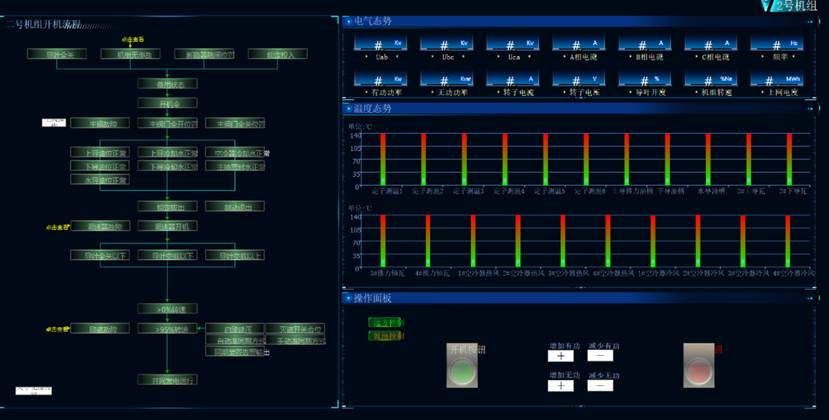
Task: Click 点击查看 beside the 调速器 step
Action: [x=58, y=227]
